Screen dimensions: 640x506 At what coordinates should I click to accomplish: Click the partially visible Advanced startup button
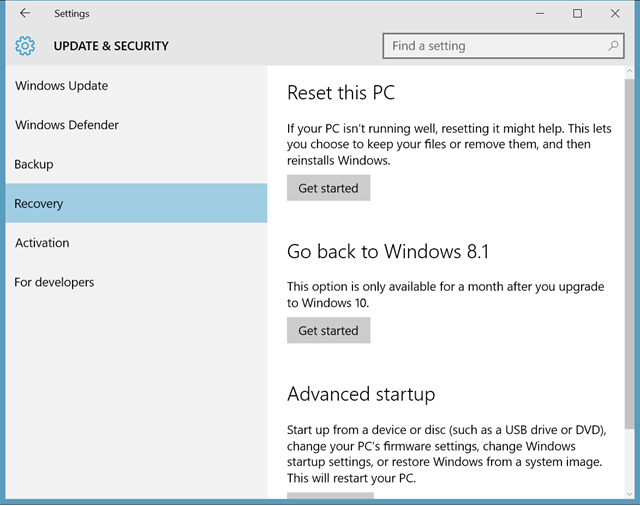point(330,495)
